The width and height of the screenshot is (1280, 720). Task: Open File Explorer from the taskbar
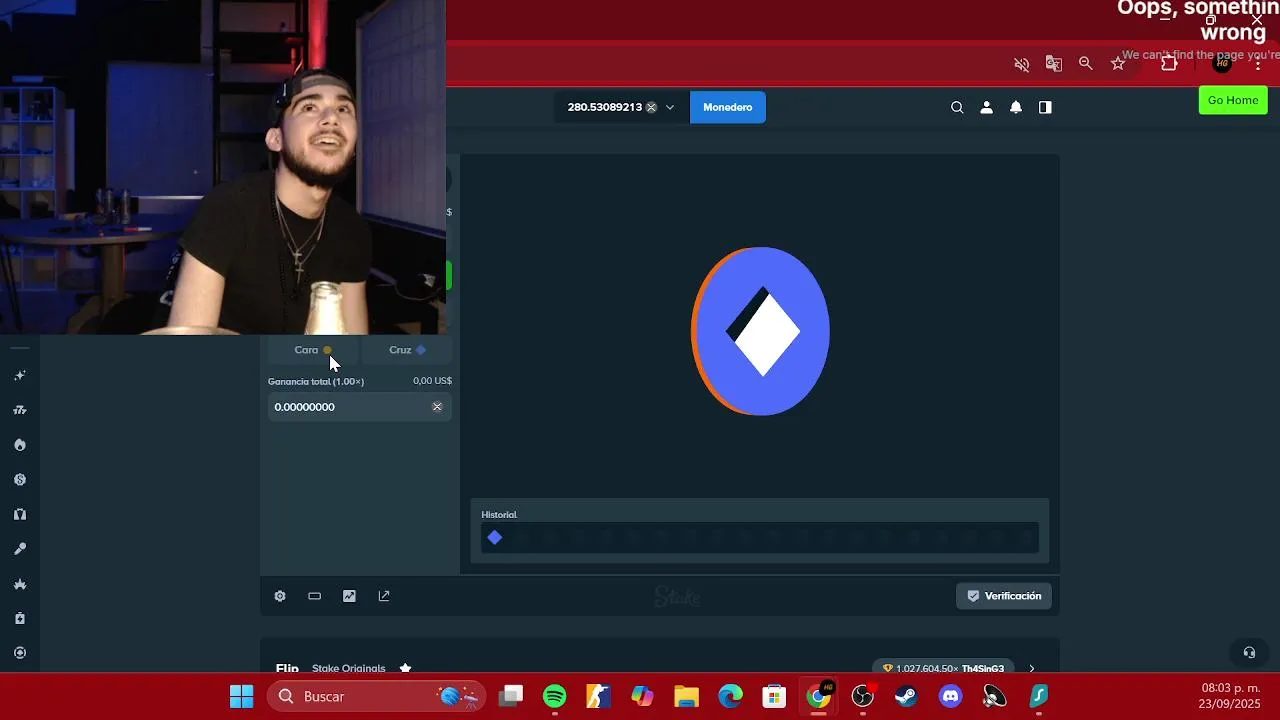pos(686,696)
